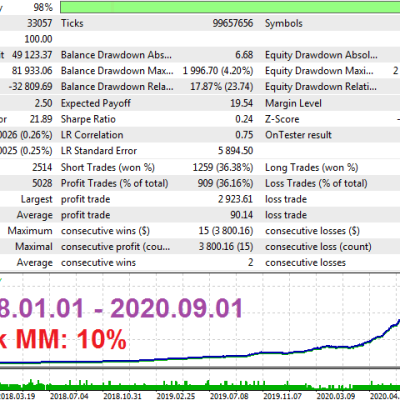
Task: Select the 5 894.50 value
Action: point(235,151)
